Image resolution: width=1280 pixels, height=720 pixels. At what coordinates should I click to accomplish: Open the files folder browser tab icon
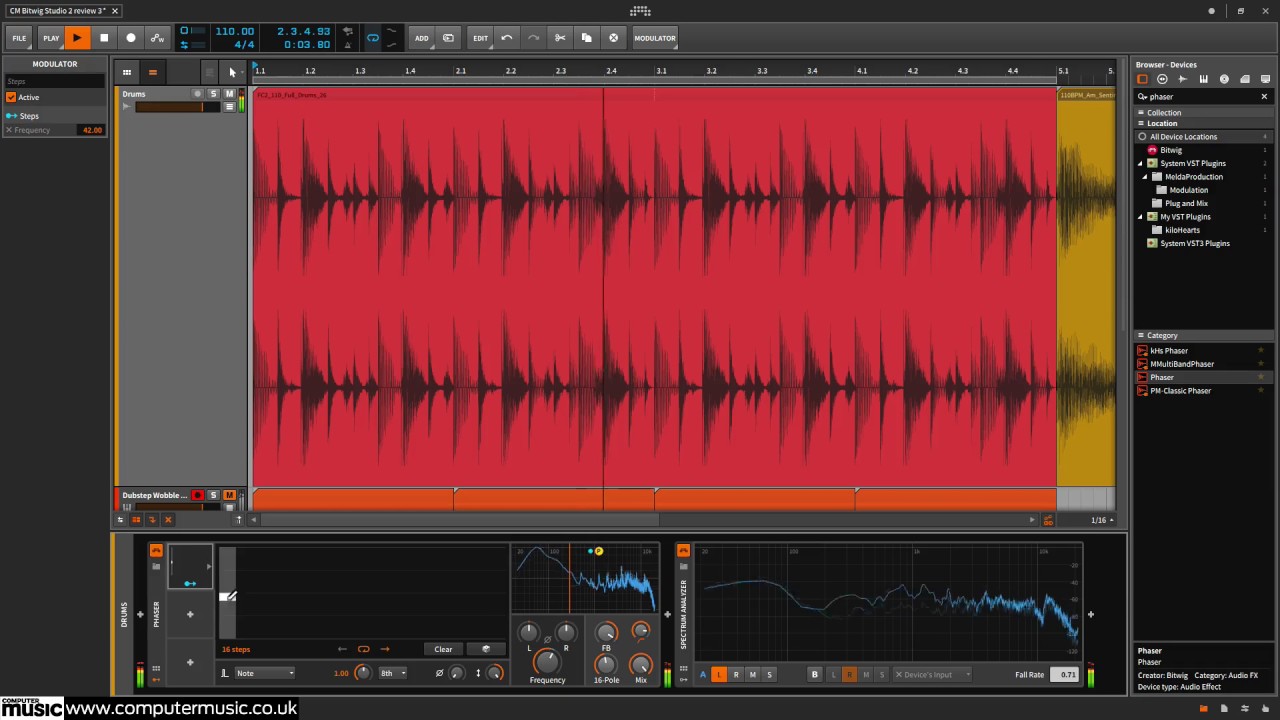1244,79
